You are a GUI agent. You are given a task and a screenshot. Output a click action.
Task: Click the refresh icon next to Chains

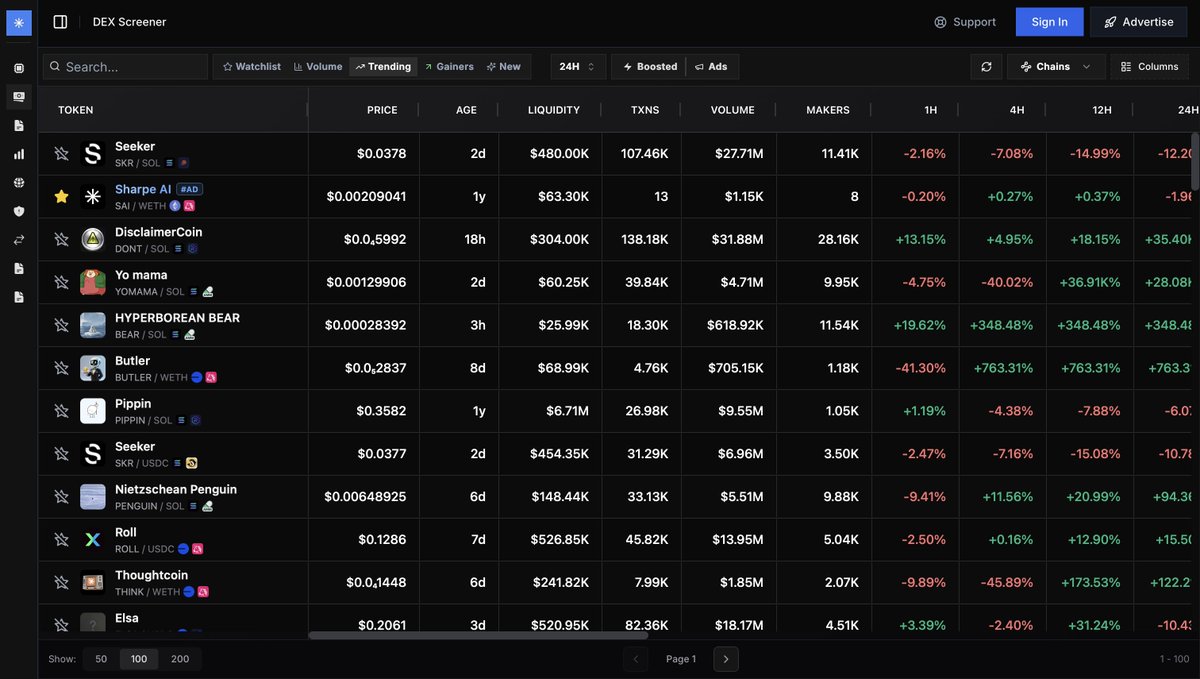(x=986, y=66)
